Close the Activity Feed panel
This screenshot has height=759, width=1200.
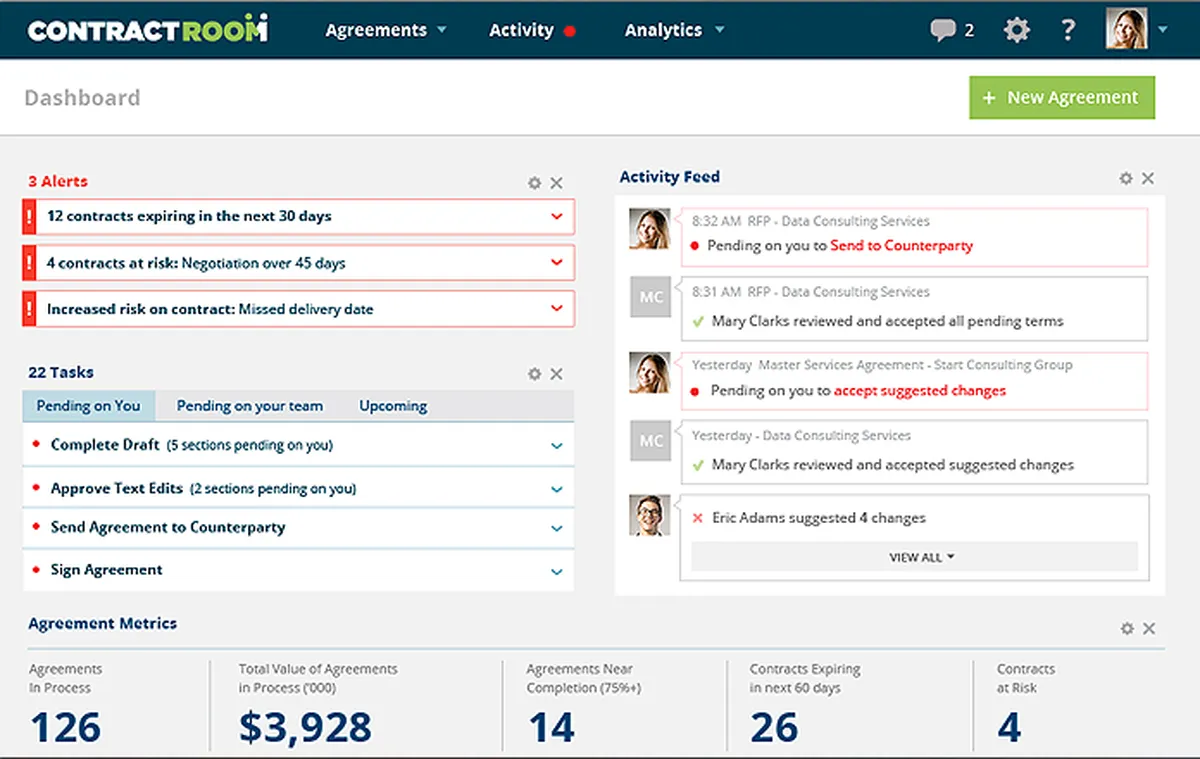click(1148, 178)
